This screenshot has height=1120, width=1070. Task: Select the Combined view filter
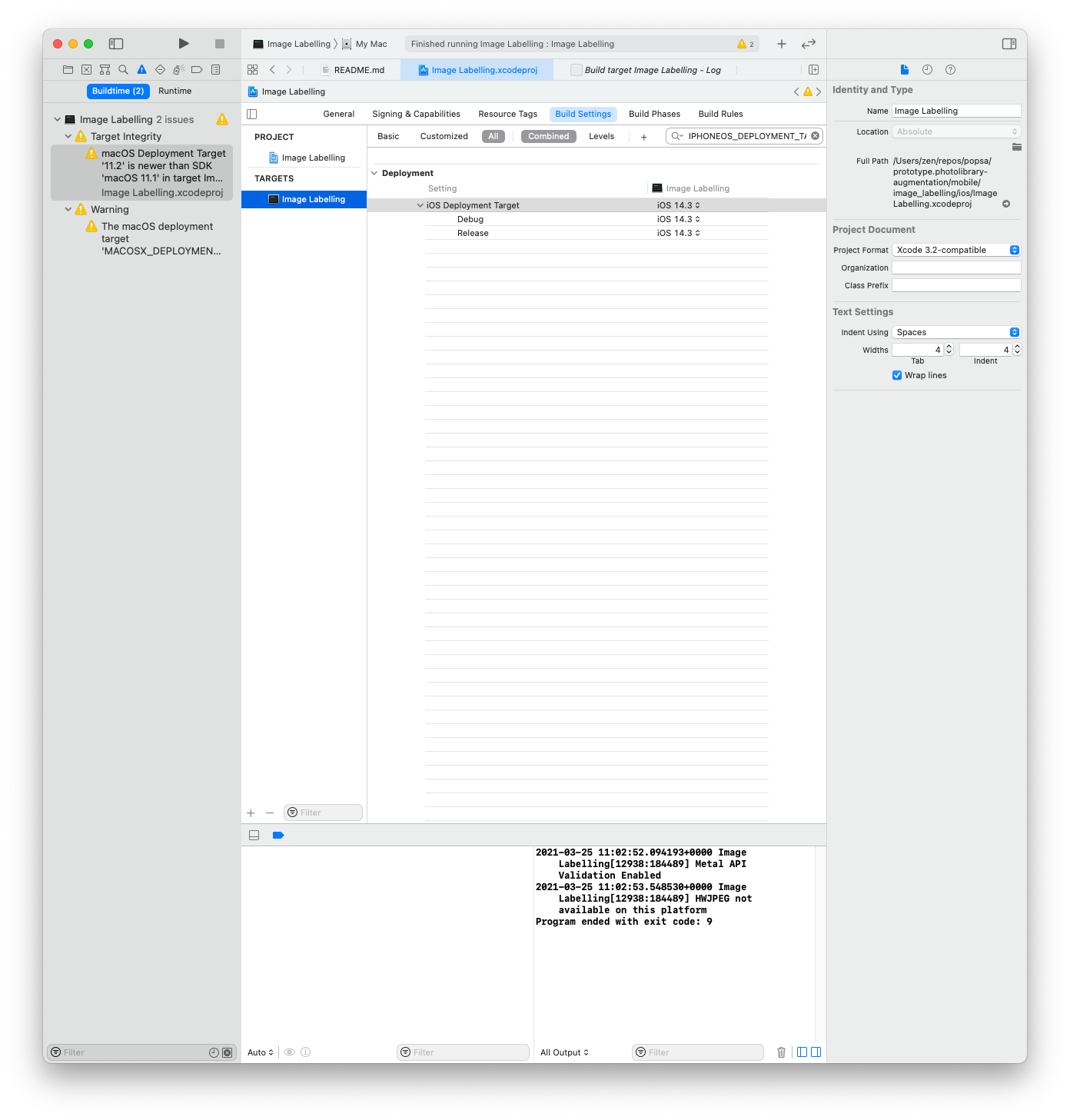click(549, 136)
